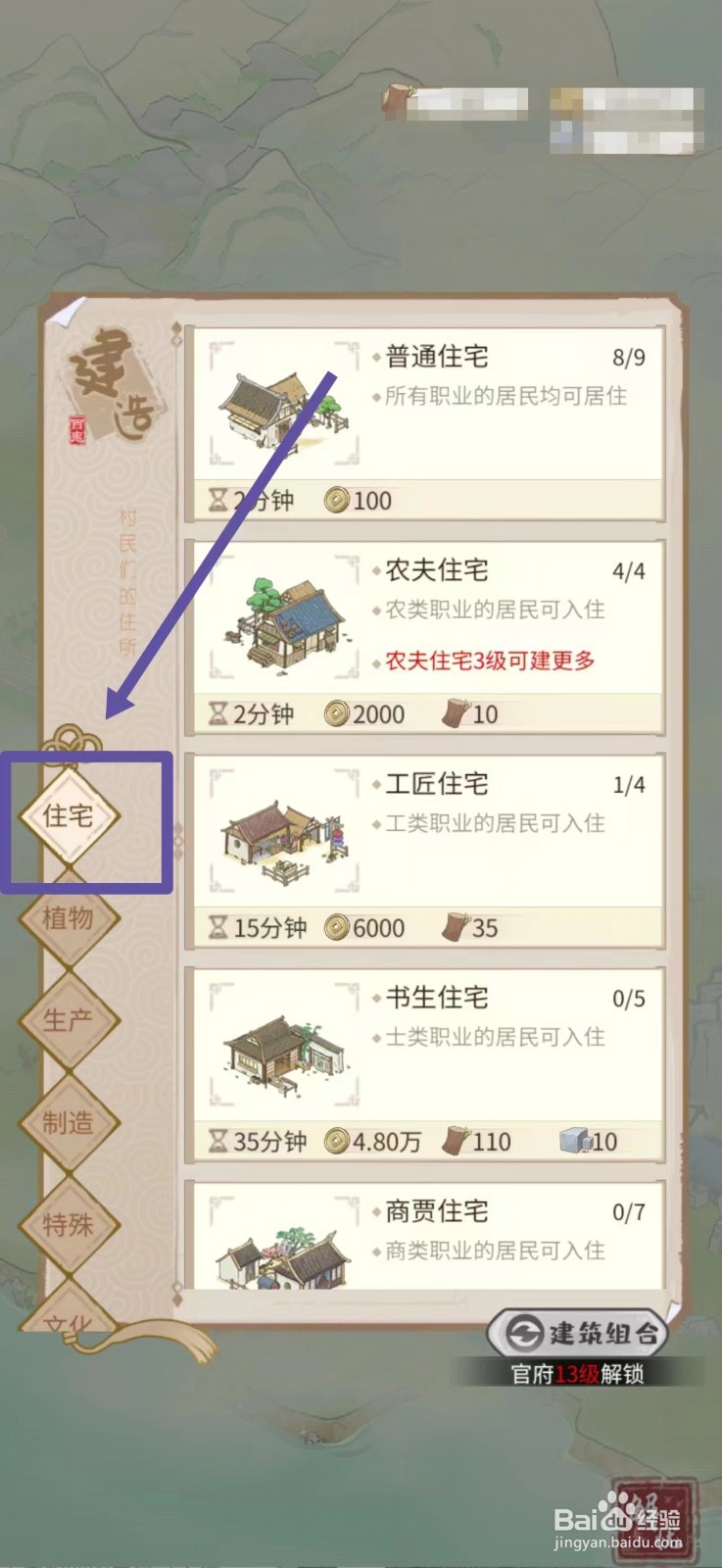This screenshot has width=722, height=1568.
Task: Open the 生产 category tab
Action: coord(69,1020)
